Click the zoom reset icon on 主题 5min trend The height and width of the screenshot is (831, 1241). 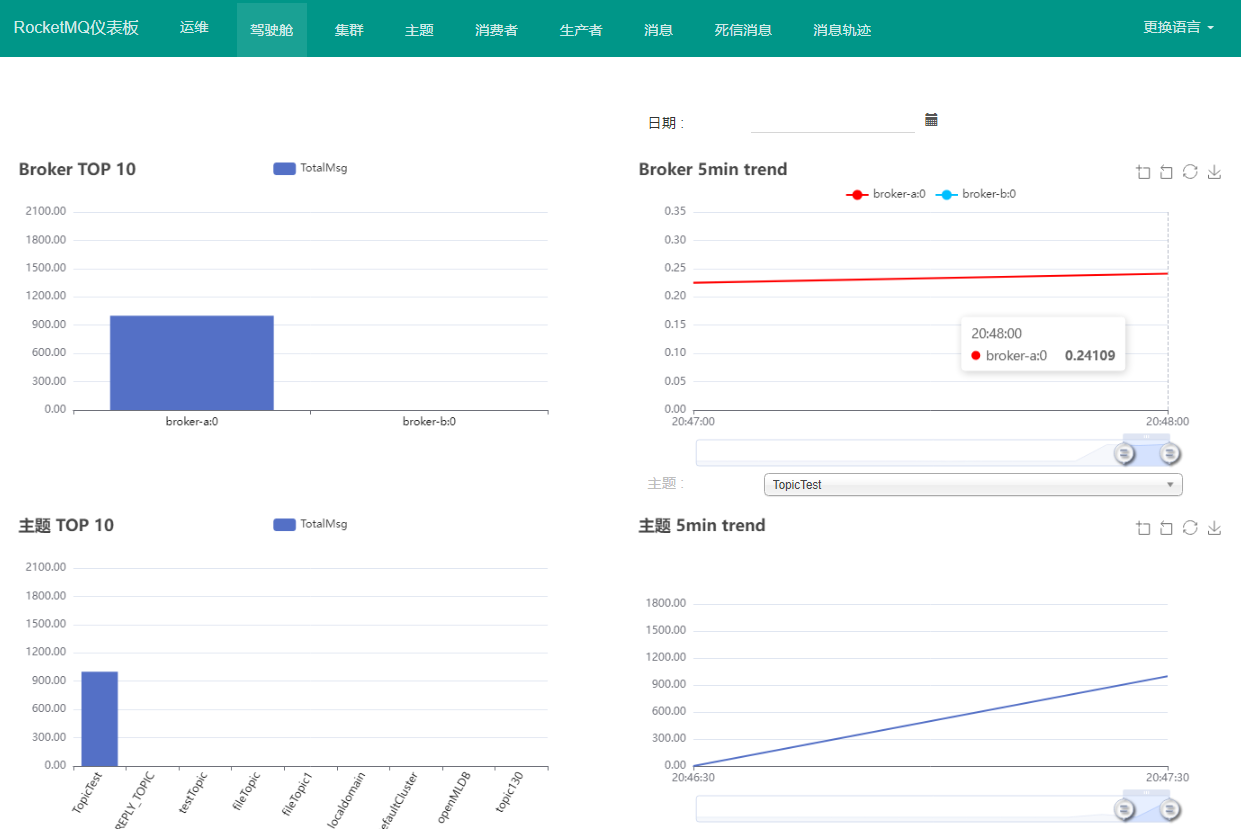tap(1166, 527)
